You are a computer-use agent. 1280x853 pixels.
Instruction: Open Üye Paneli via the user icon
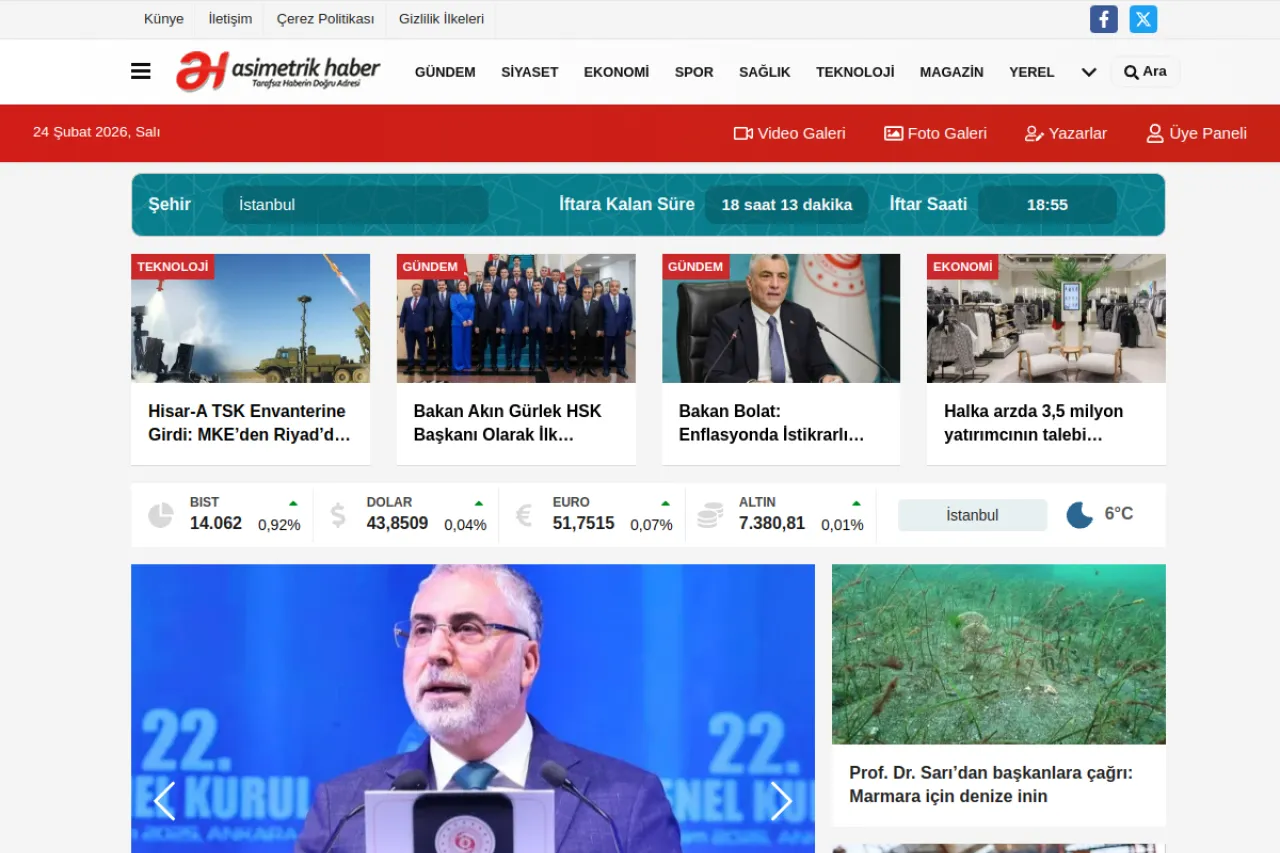click(1154, 132)
